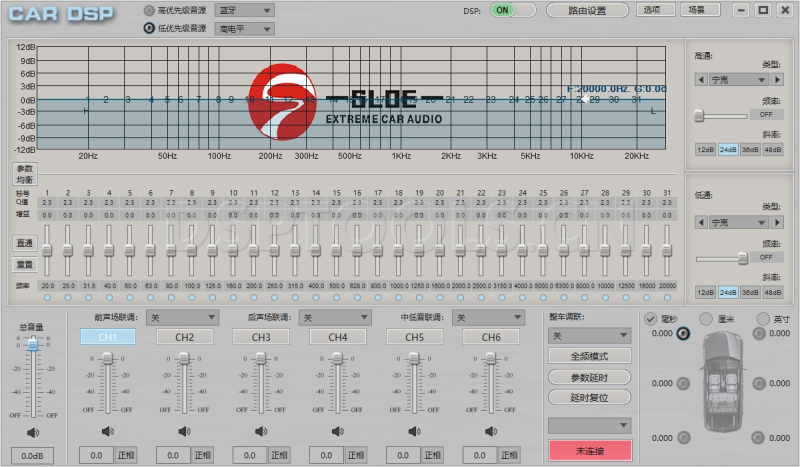Image resolution: width=800 pixels, height=467 pixels.
Task: Click the 0.0dB master volume field
Action: tap(32, 455)
